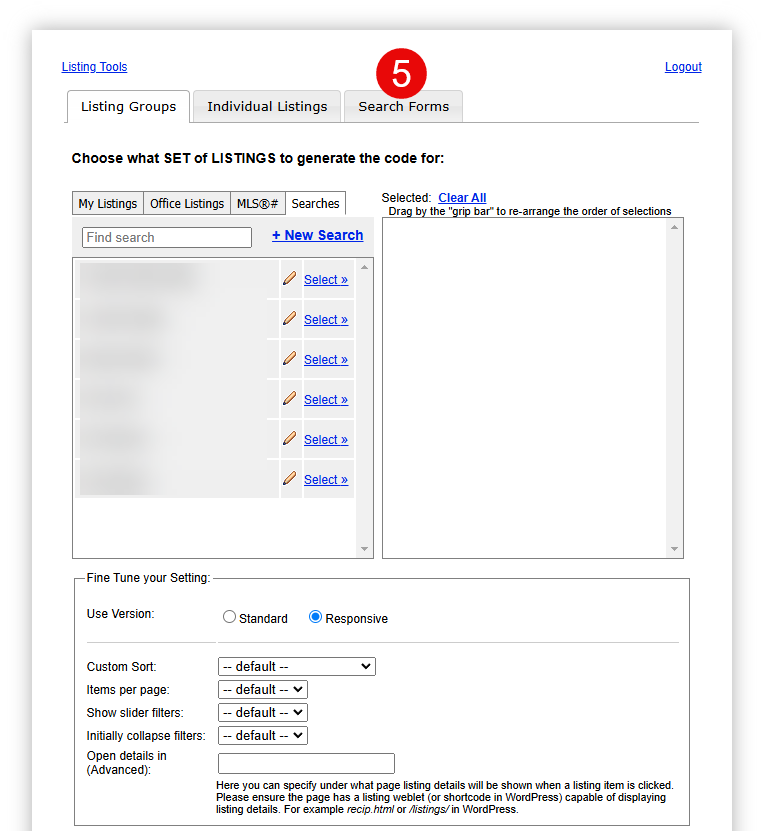Click the searches list scroll-up arrow
Image resolution: width=769 pixels, height=831 pixels.
(x=365, y=268)
